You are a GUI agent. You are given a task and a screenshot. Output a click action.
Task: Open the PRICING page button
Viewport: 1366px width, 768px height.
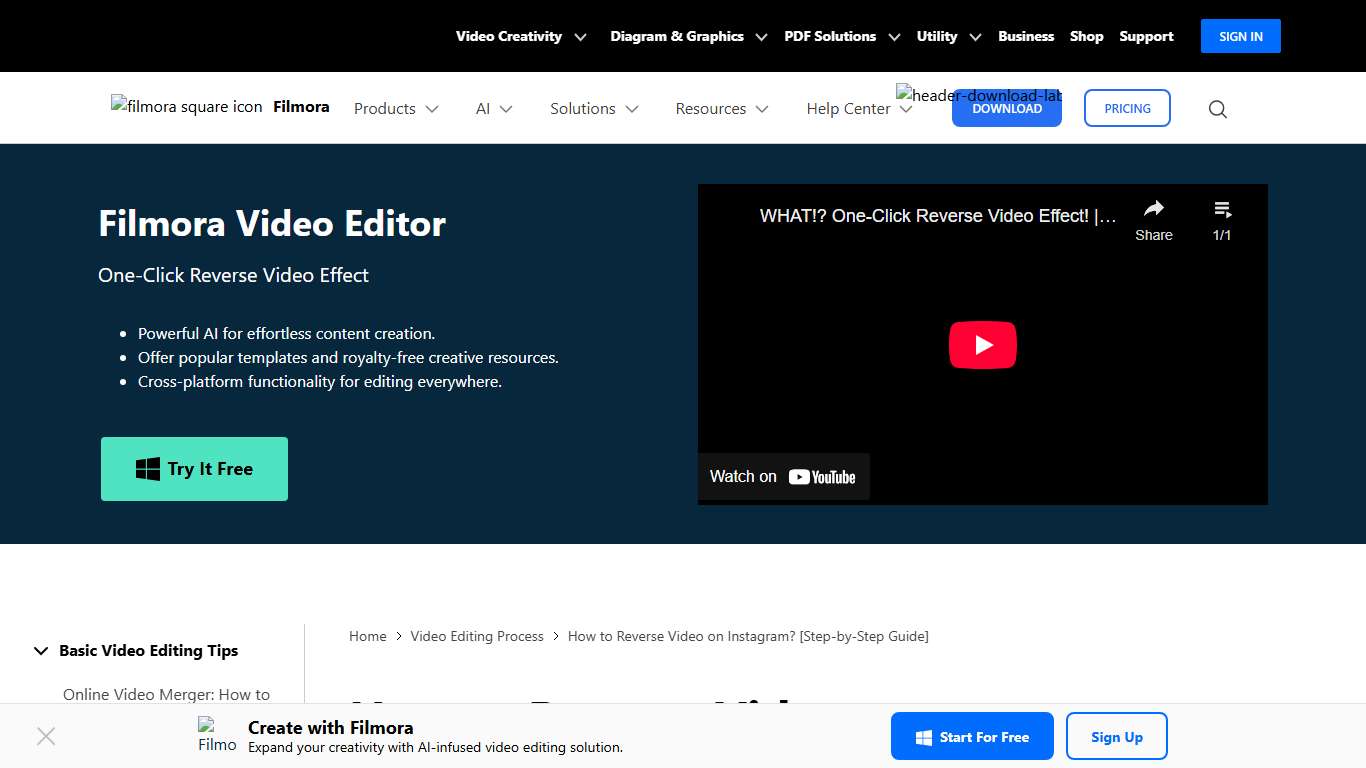pos(1127,108)
